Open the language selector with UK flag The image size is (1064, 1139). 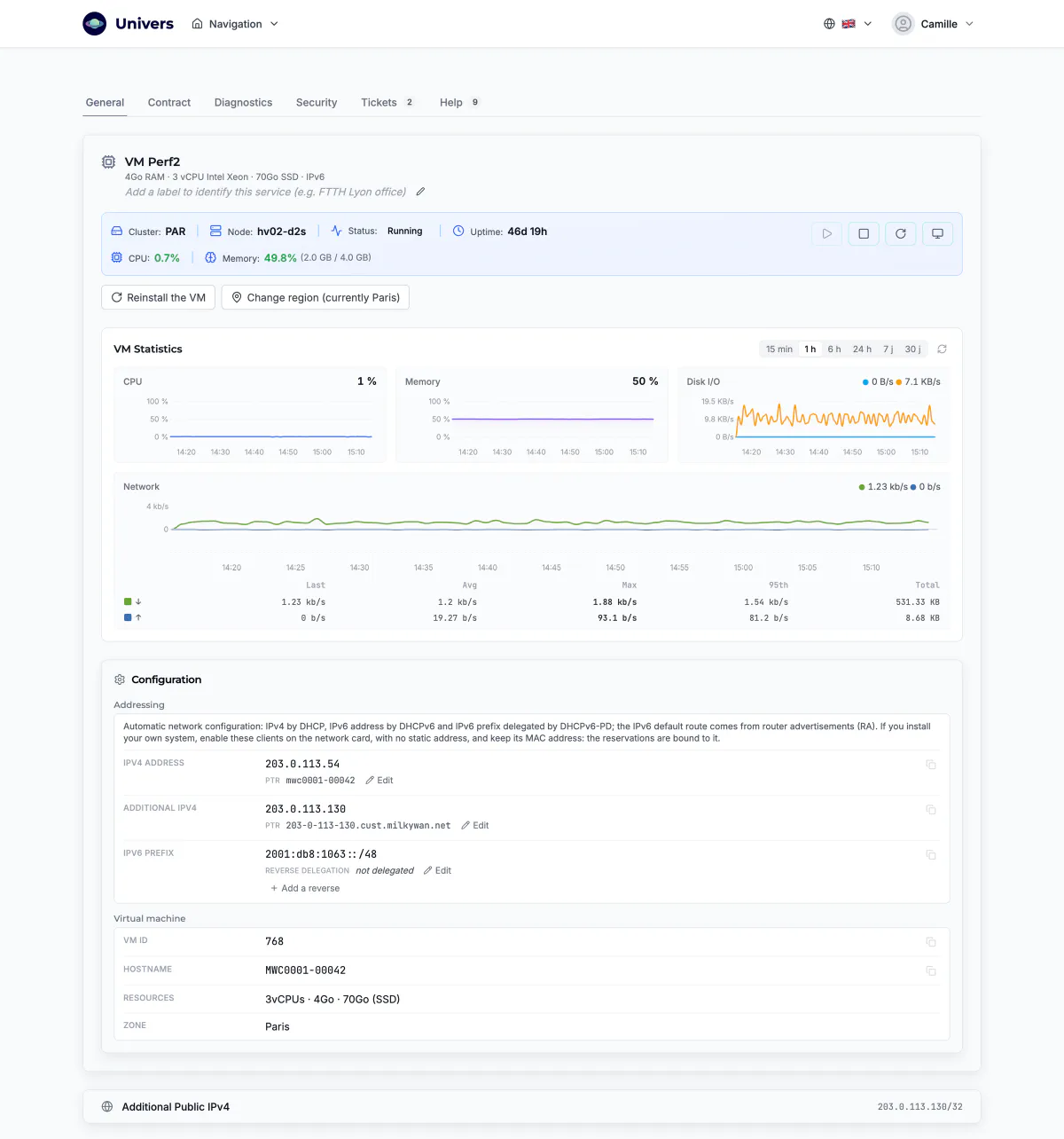click(x=848, y=24)
